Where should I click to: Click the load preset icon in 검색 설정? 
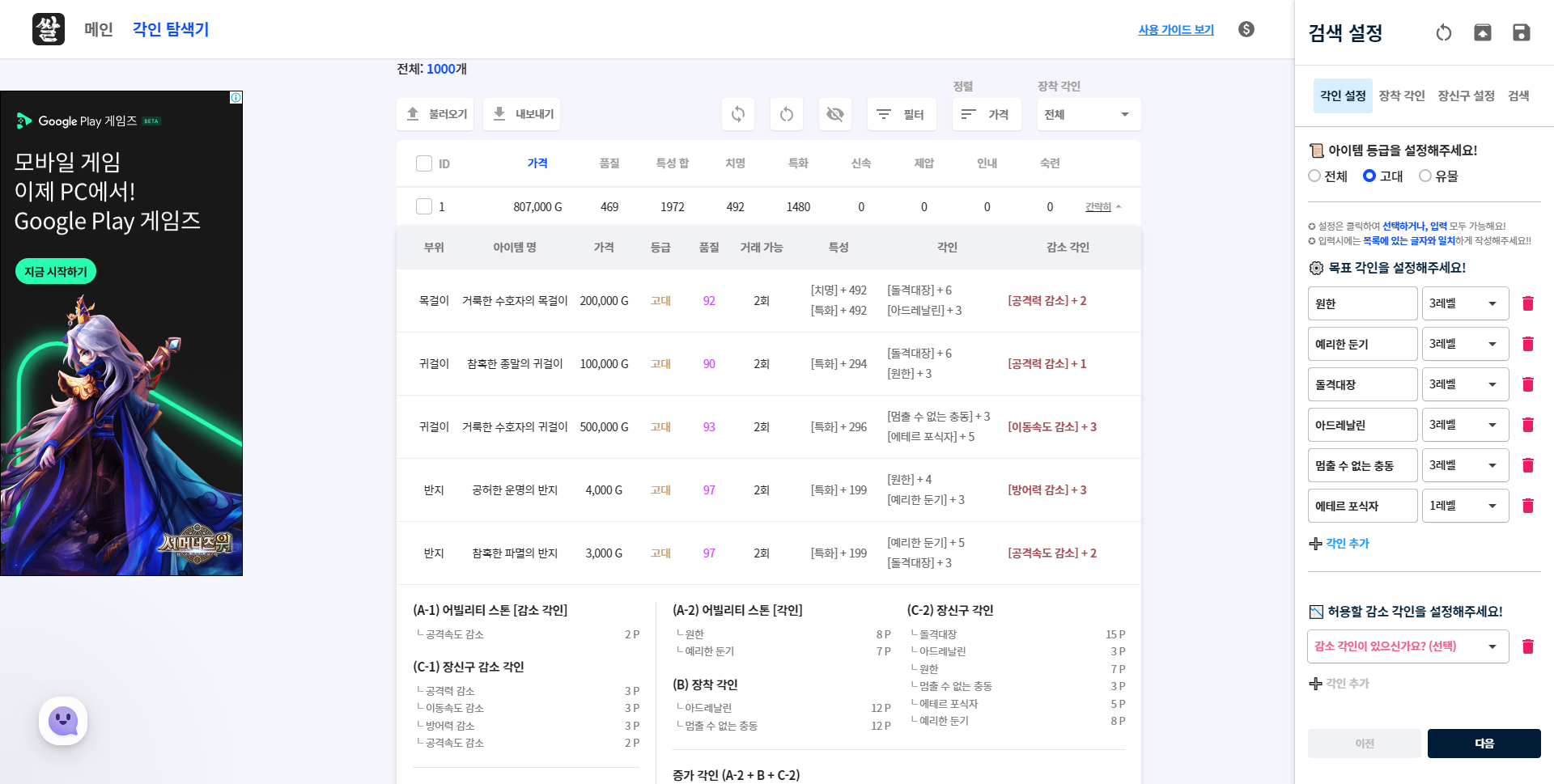tap(1483, 32)
